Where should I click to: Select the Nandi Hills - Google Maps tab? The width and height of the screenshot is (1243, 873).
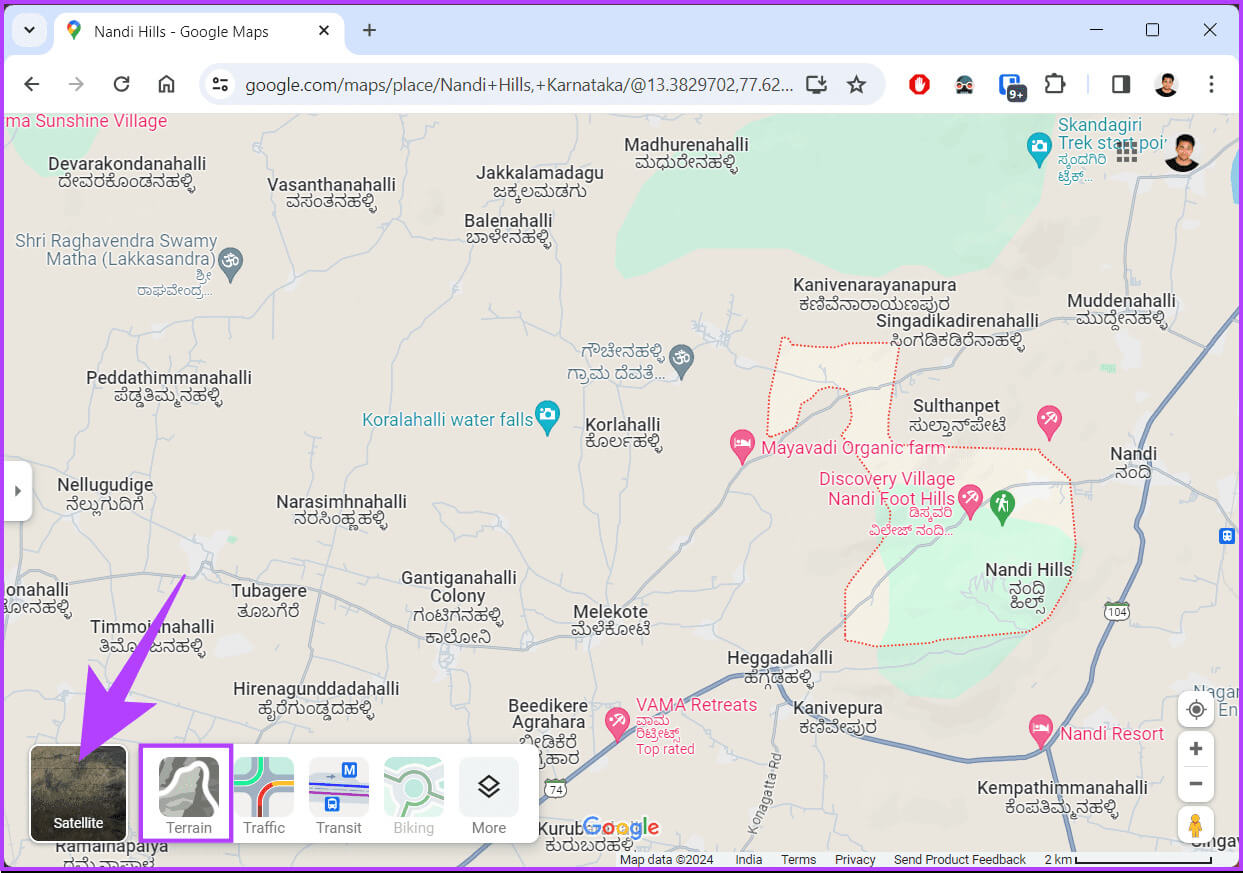(x=197, y=31)
